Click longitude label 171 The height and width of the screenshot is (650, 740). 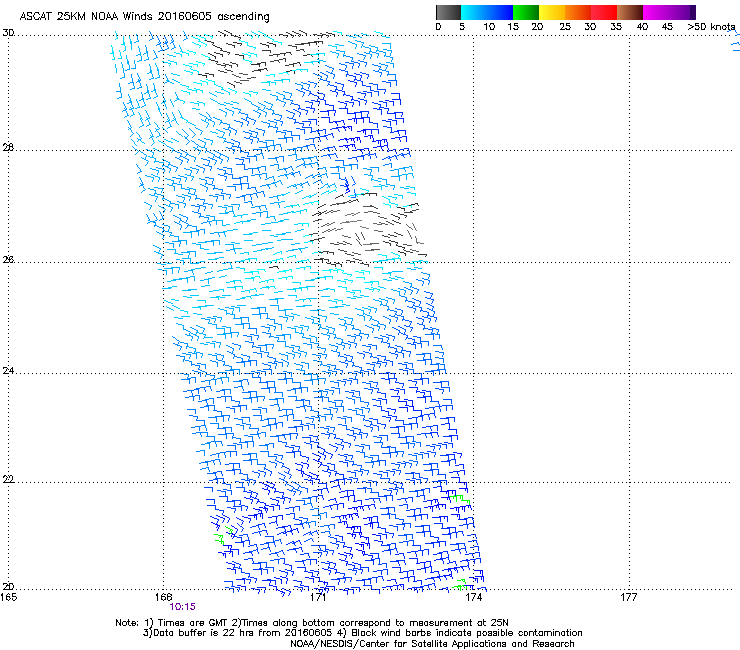[x=318, y=597]
